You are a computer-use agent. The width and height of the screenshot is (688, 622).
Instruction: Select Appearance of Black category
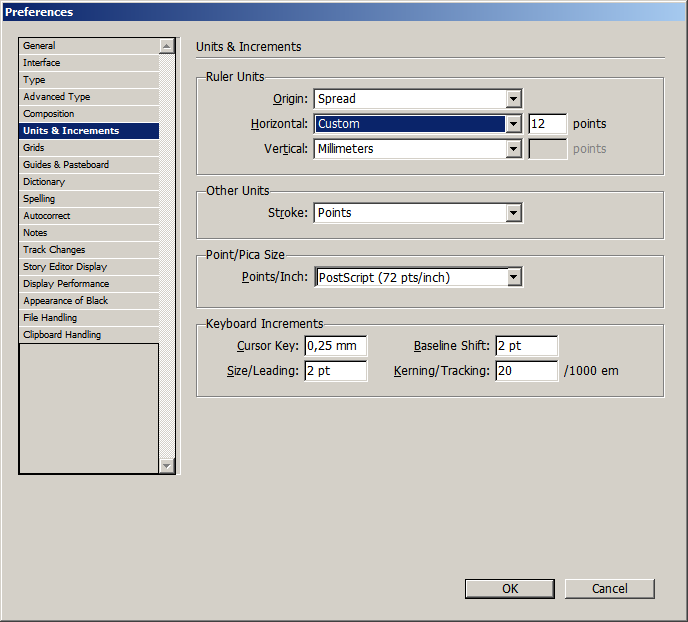pos(89,300)
